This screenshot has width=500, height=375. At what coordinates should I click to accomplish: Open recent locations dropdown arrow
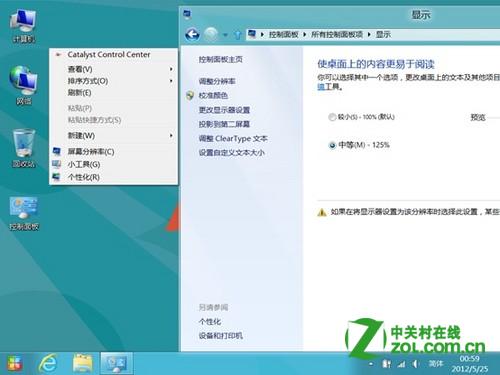point(225,35)
